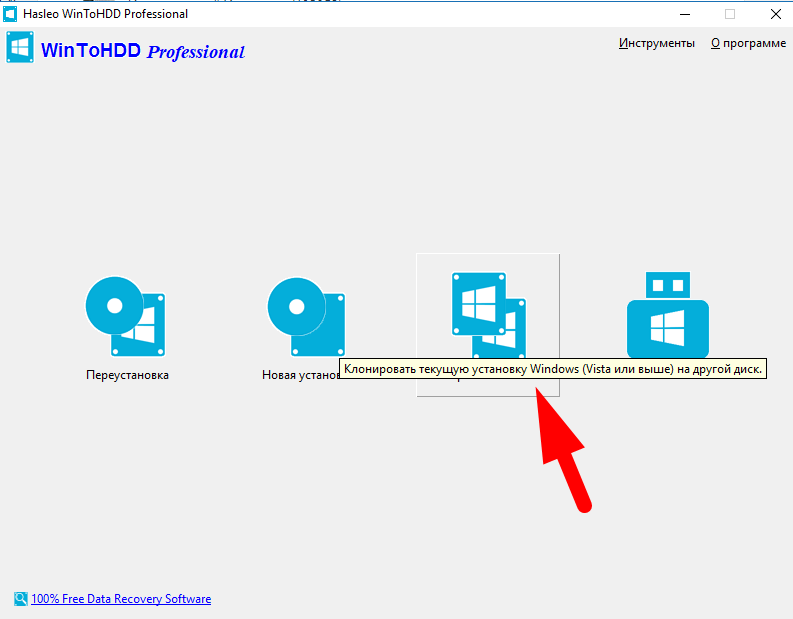Launch the System Clone dual-drive icon
Viewport: 793px width, 619px height.
[489, 315]
